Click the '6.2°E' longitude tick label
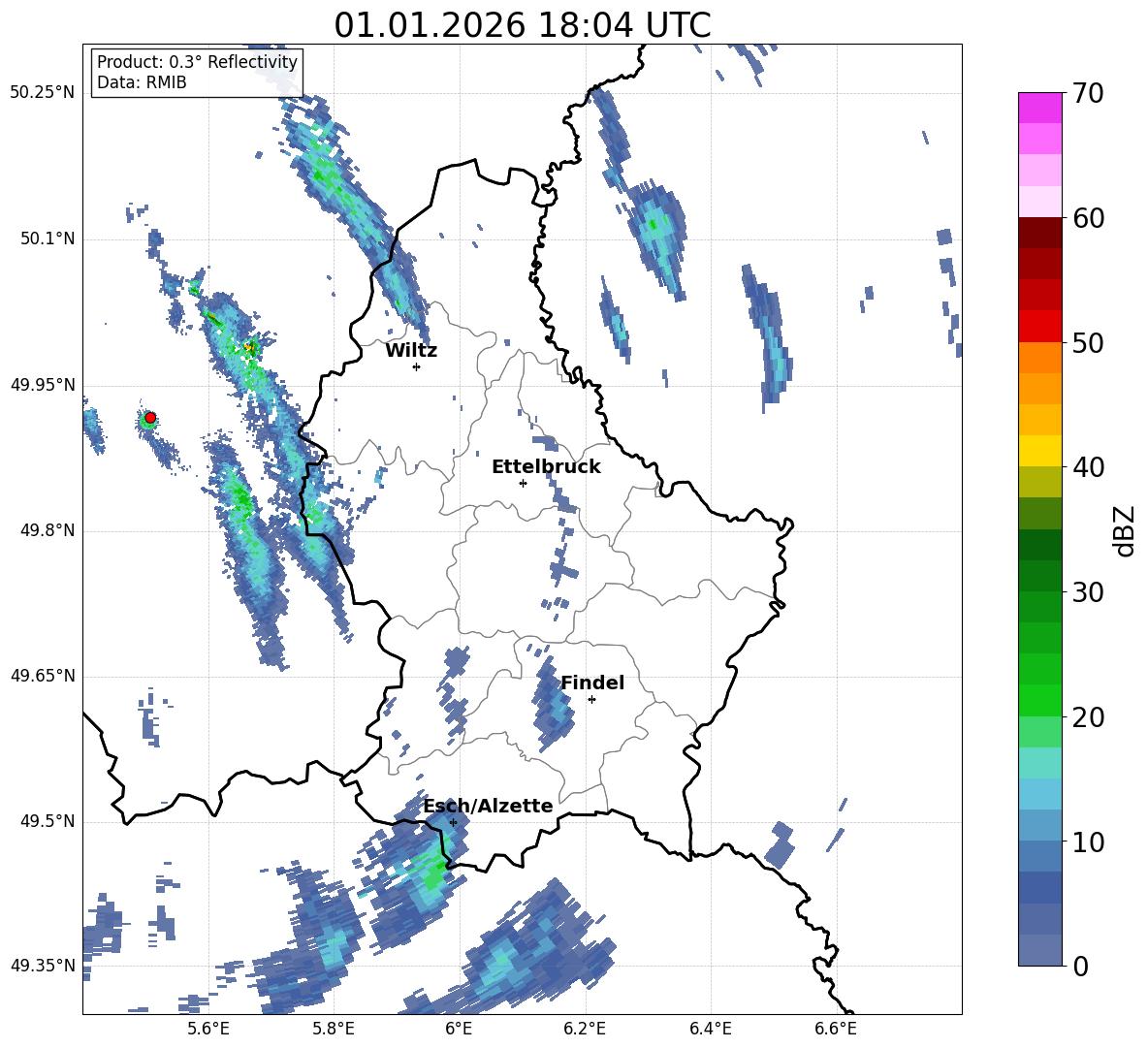1148x1048 pixels. click(585, 1029)
